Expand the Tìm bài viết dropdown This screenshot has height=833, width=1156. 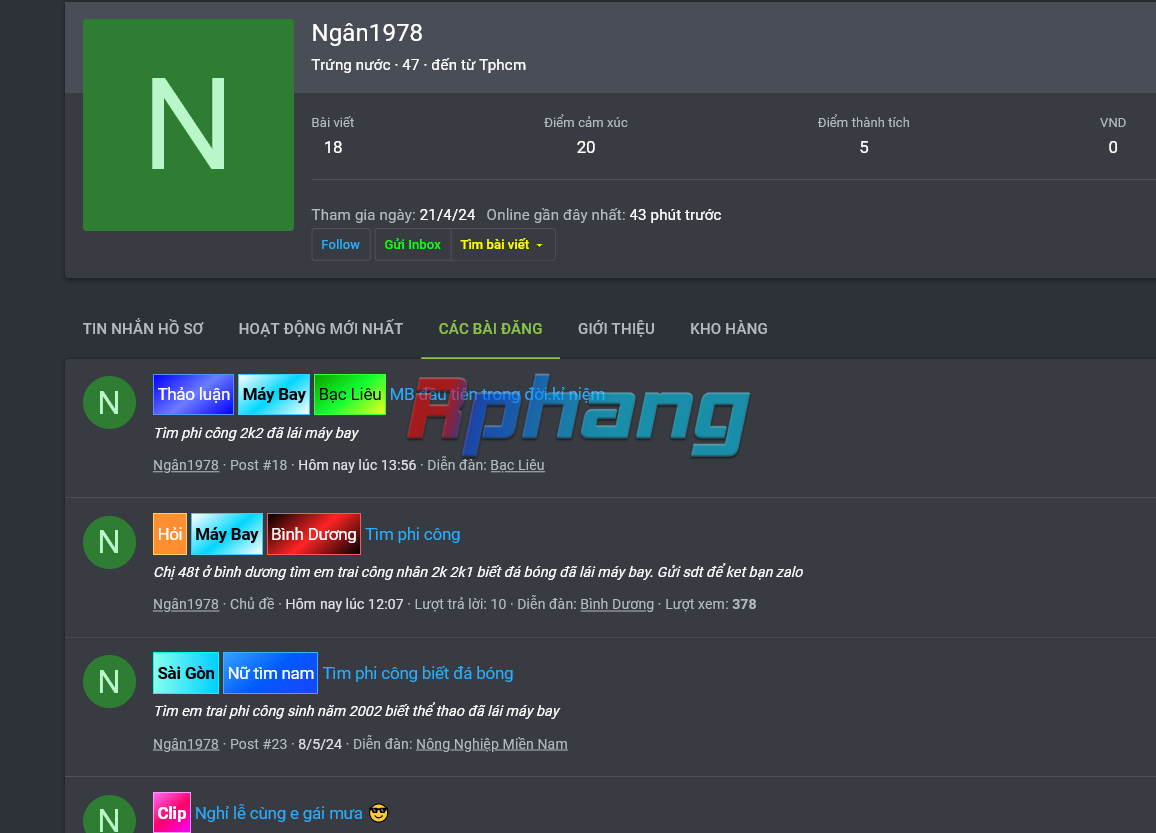(x=503, y=245)
